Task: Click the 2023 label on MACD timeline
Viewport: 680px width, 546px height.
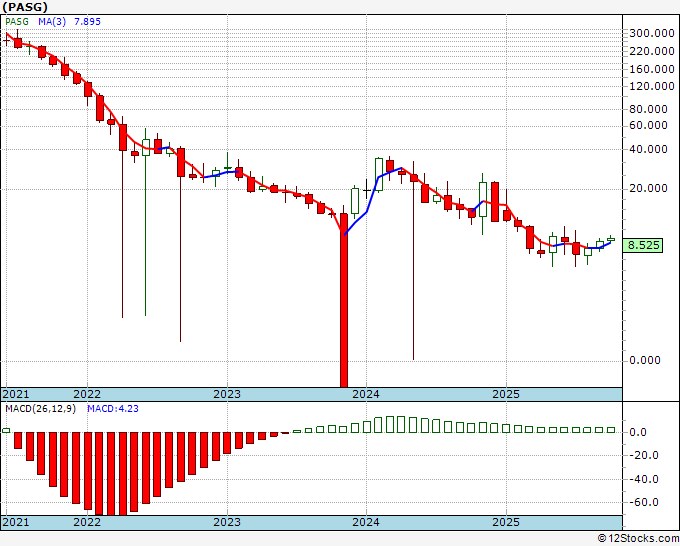Action: pos(227,522)
